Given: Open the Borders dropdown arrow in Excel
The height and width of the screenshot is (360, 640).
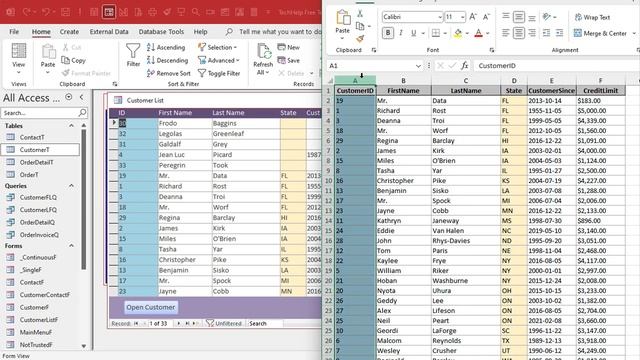Looking at the screenshot, I should pyautogui.click(x=445, y=33).
